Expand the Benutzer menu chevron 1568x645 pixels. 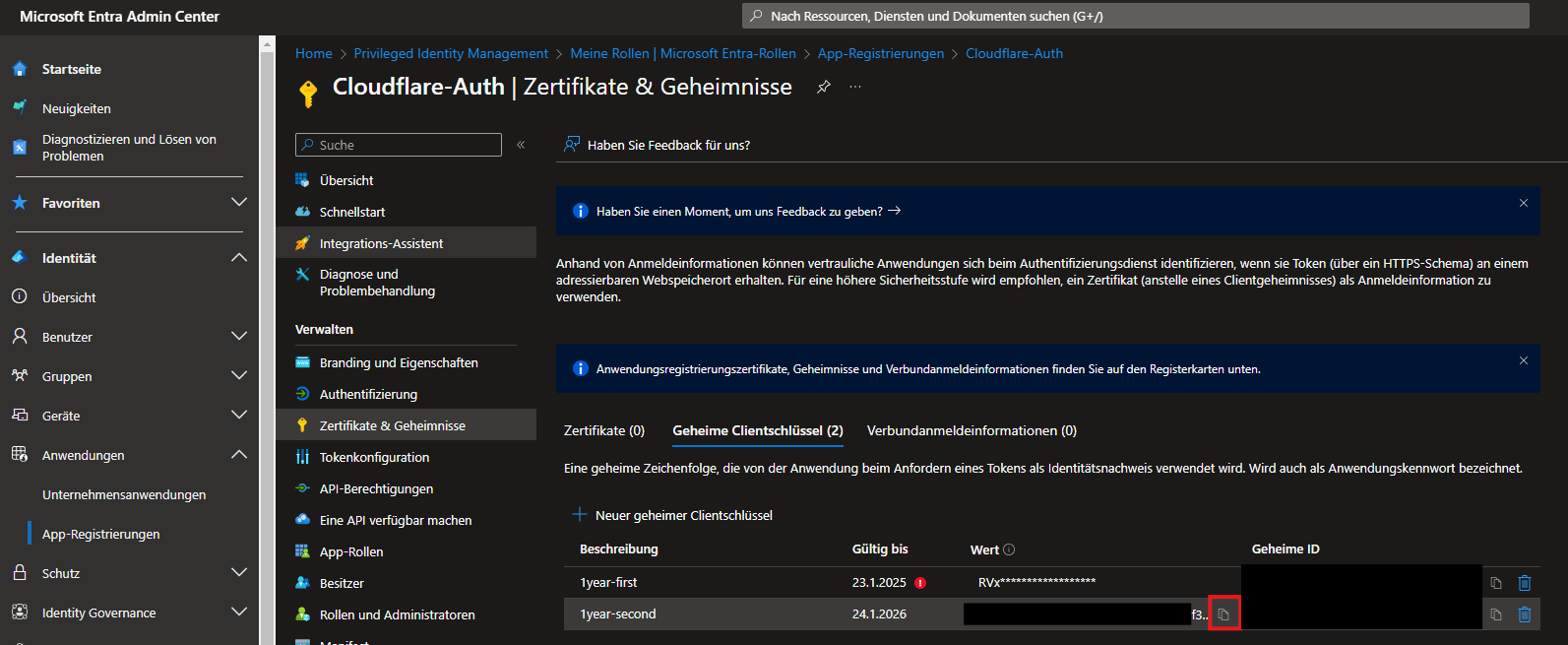238,336
